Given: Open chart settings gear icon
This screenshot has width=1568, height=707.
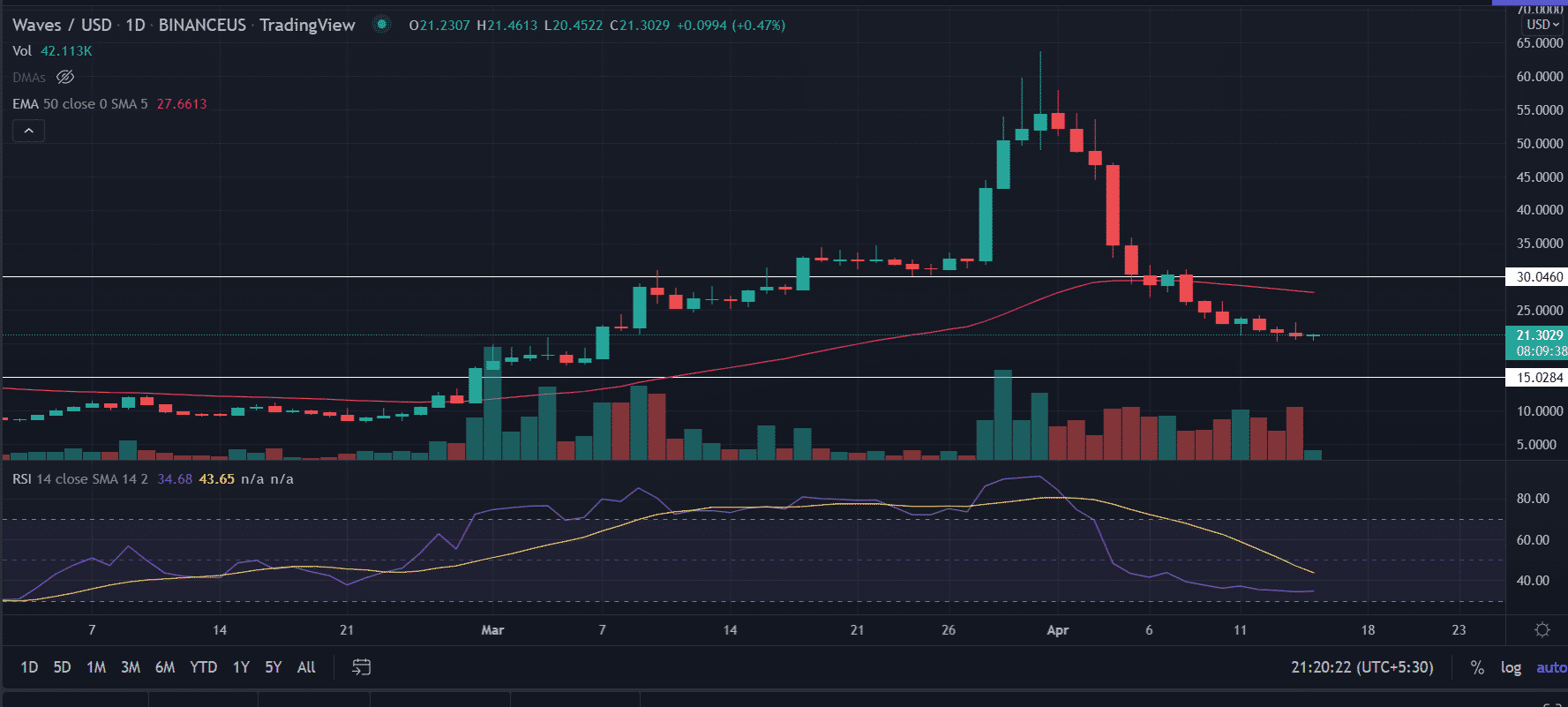Looking at the screenshot, I should pyautogui.click(x=1542, y=629).
